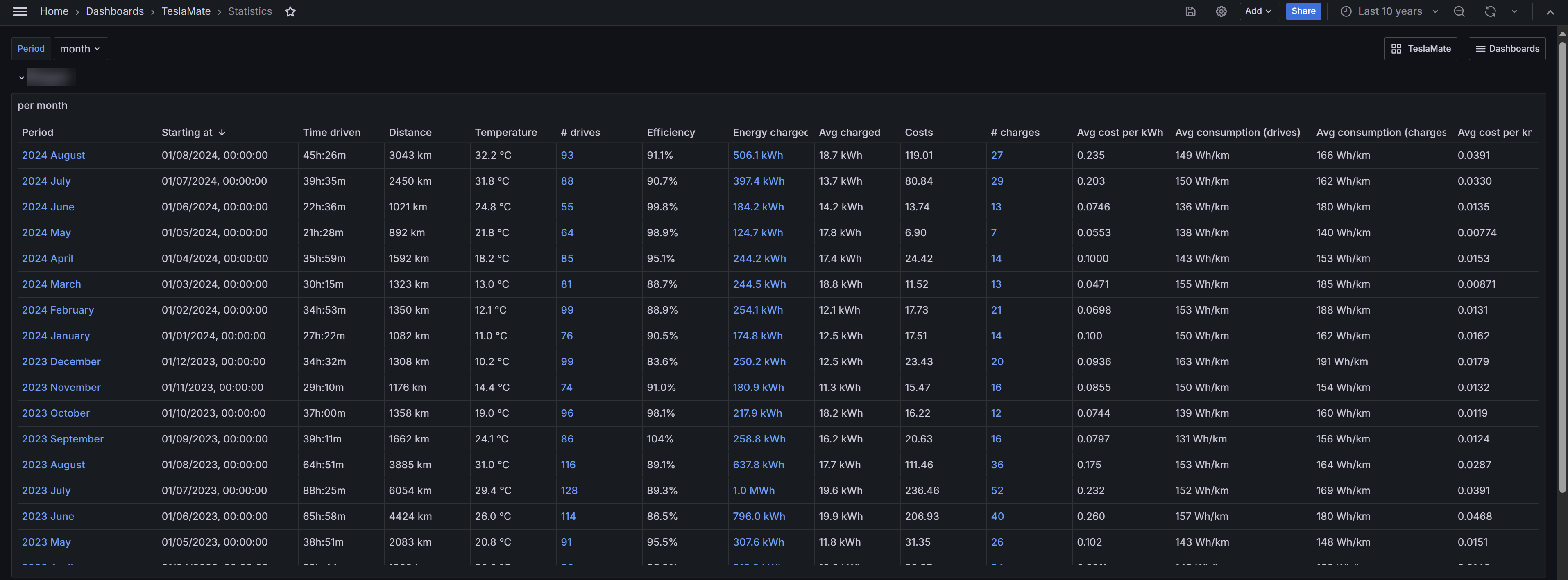Open the 2023 June period link
This screenshot has height=580, width=1568.
tap(48, 516)
